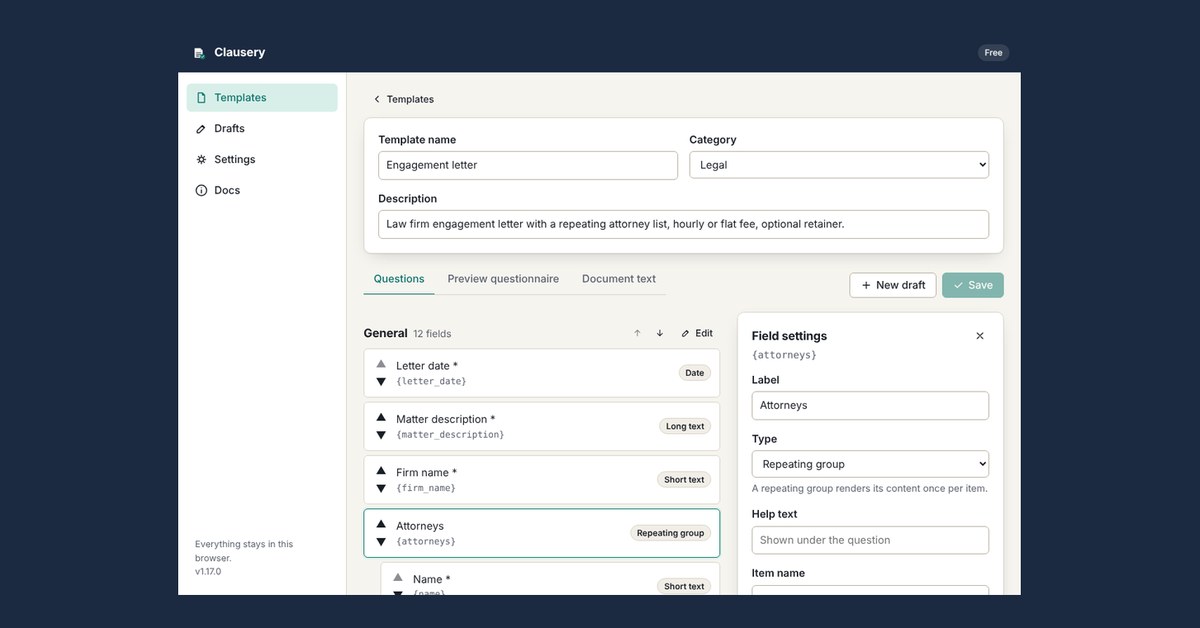Click the v1.17.0 version text
Screen dimensions: 1200x628
tap(208, 571)
